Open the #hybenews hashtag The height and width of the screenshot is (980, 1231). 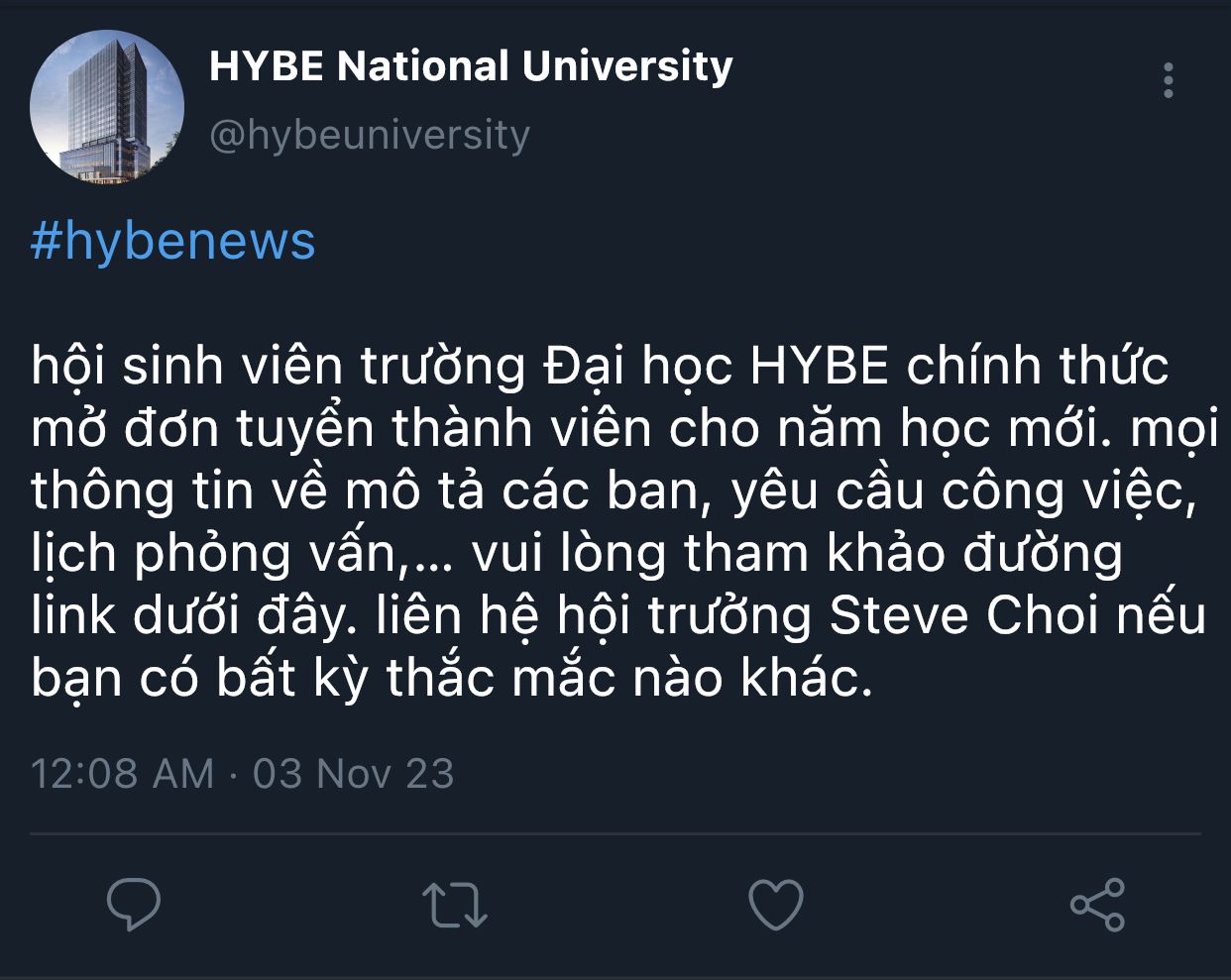pyautogui.click(x=173, y=242)
